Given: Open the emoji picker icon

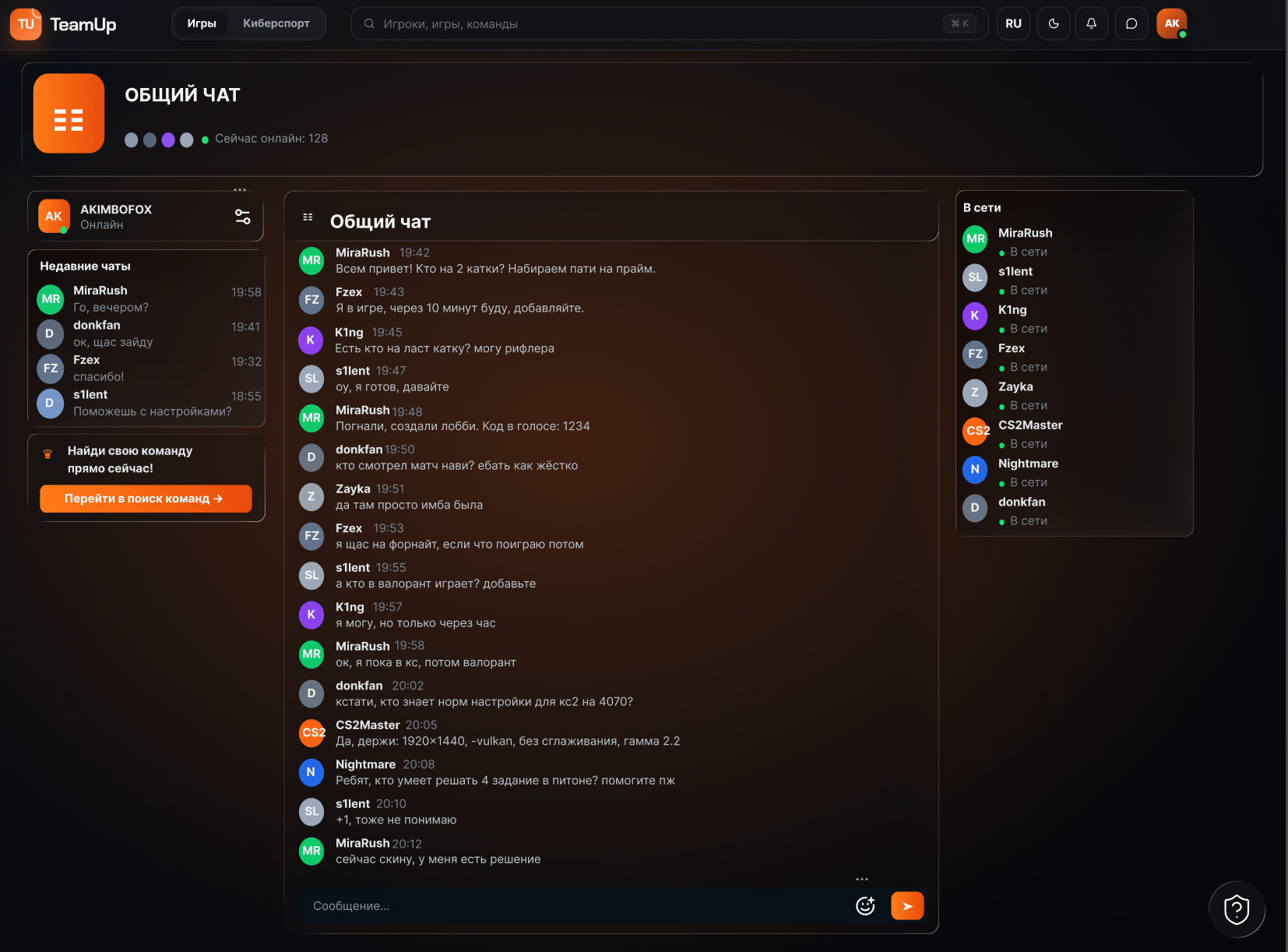Looking at the screenshot, I should click(865, 905).
